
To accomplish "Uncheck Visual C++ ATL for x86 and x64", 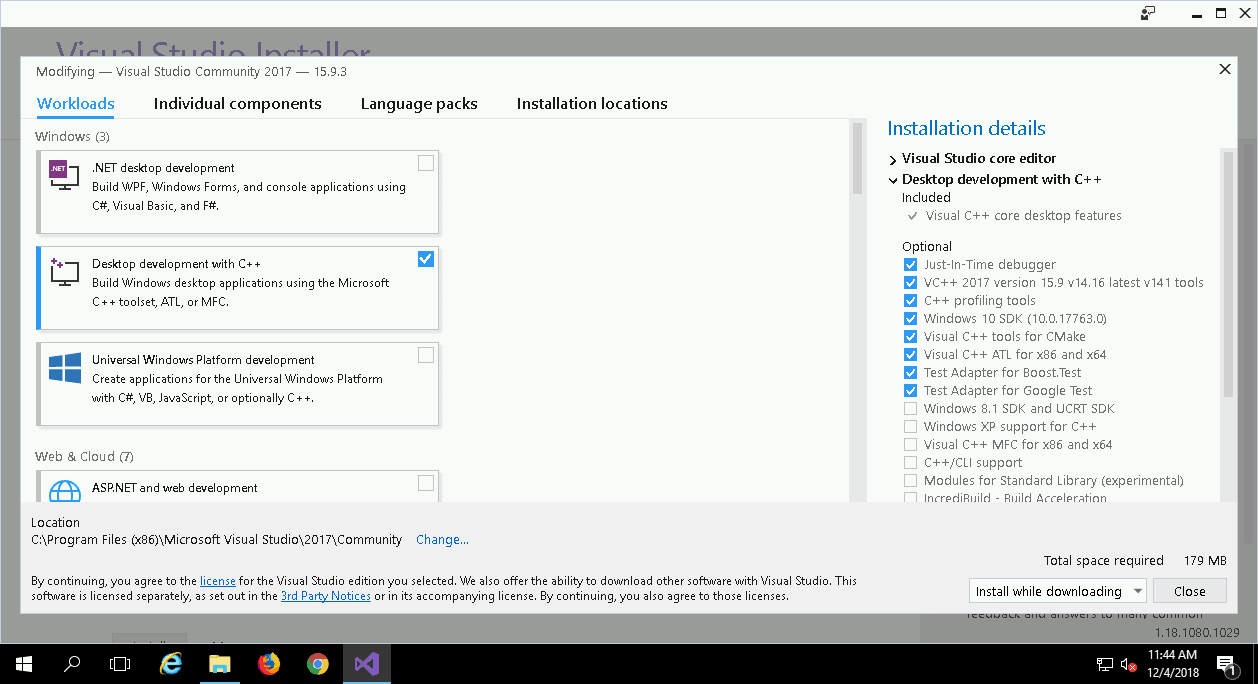I will [x=910, y=355].
